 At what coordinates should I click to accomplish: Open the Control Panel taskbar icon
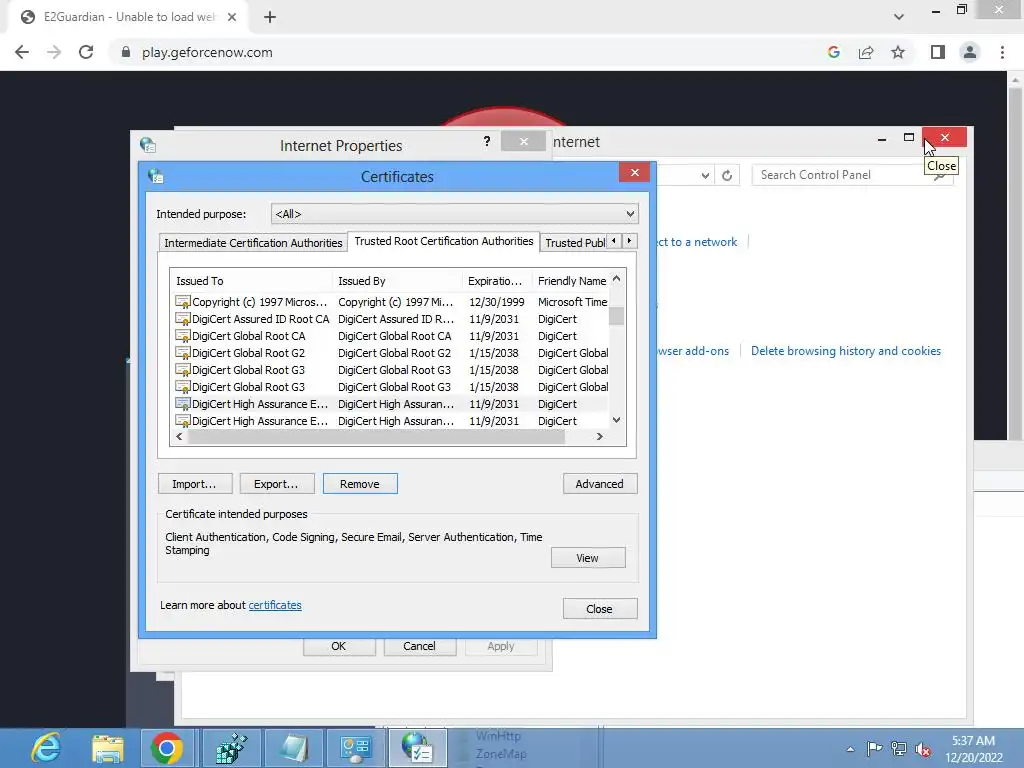point(356,748)
